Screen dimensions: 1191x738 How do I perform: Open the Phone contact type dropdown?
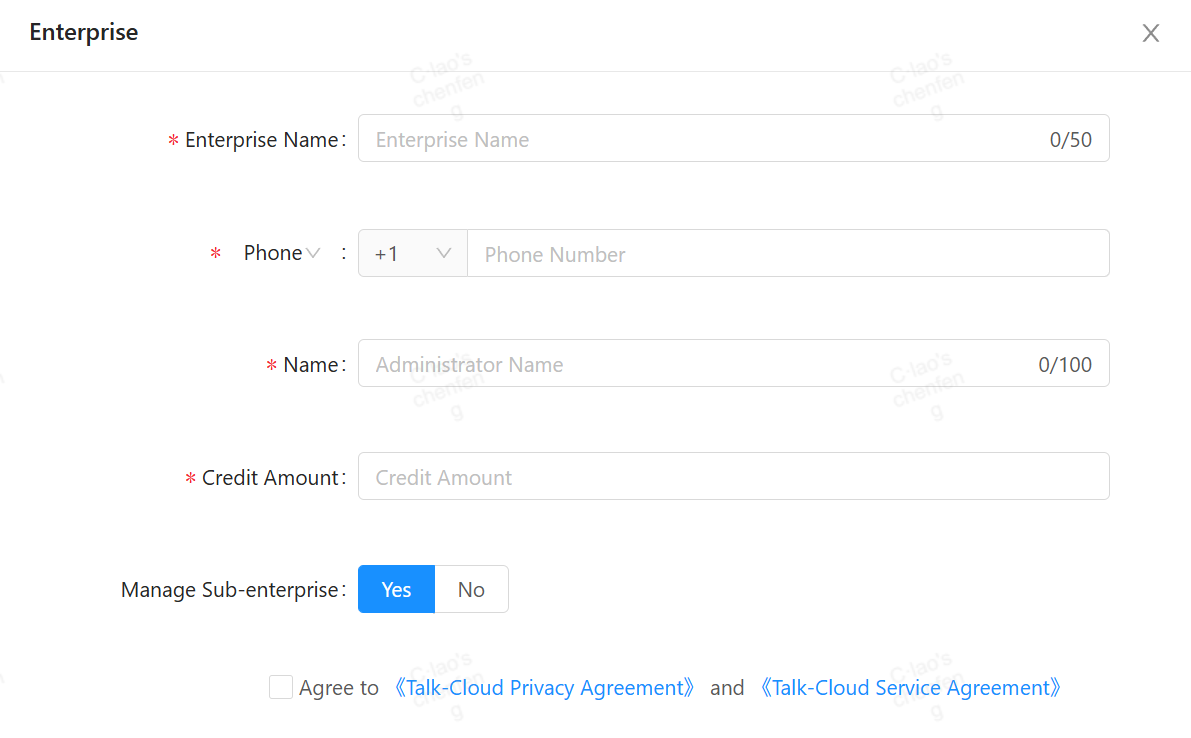(x=282, y=253)
